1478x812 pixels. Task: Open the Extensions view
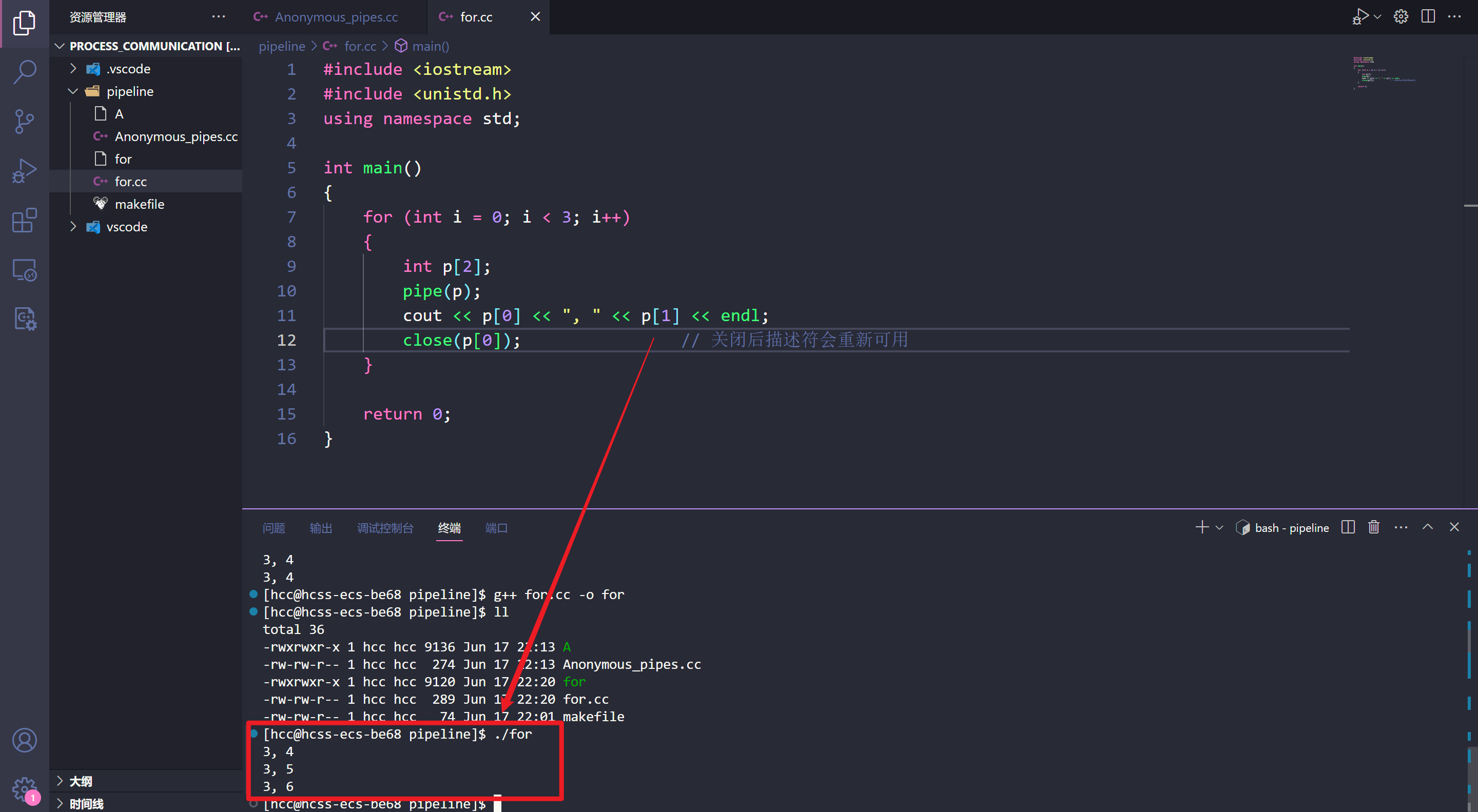pyautogui.click(x=24, y=220)
